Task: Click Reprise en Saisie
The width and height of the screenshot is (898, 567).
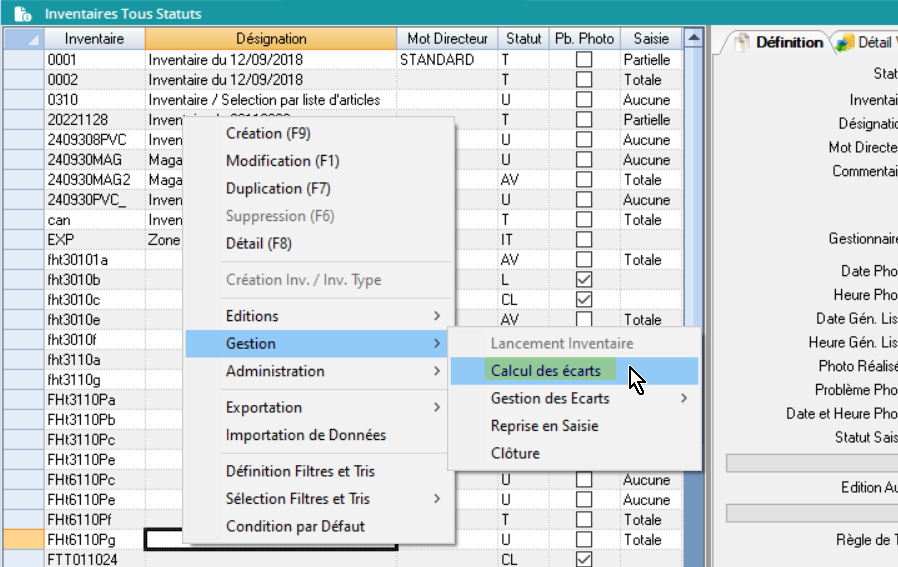Action: click(545, 426)
